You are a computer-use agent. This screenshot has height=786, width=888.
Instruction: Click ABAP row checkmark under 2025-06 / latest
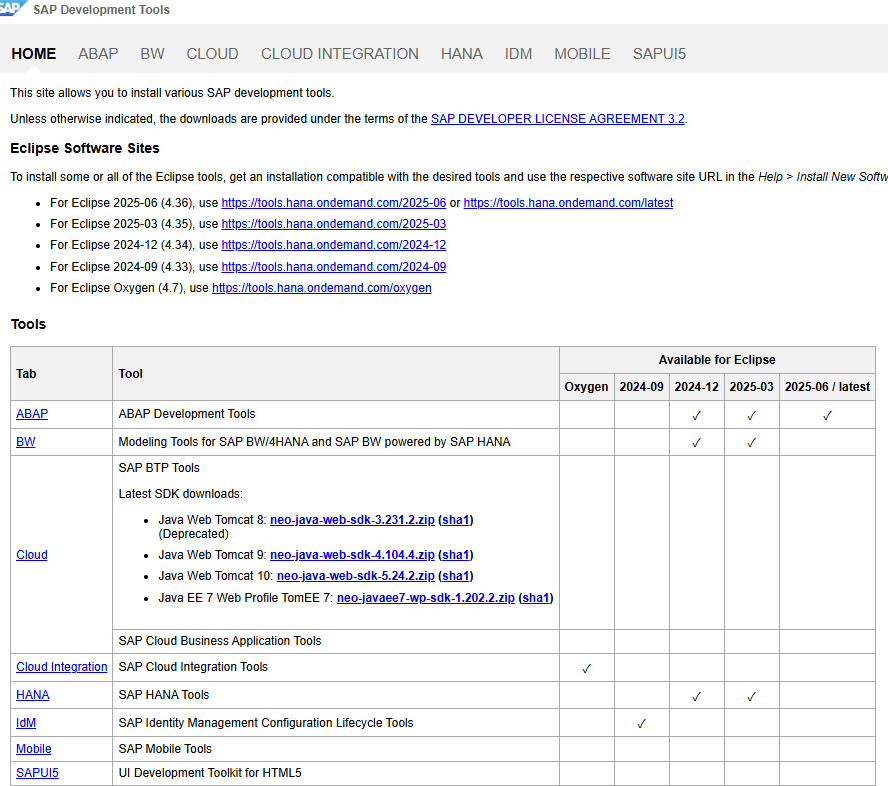point(827,416)
